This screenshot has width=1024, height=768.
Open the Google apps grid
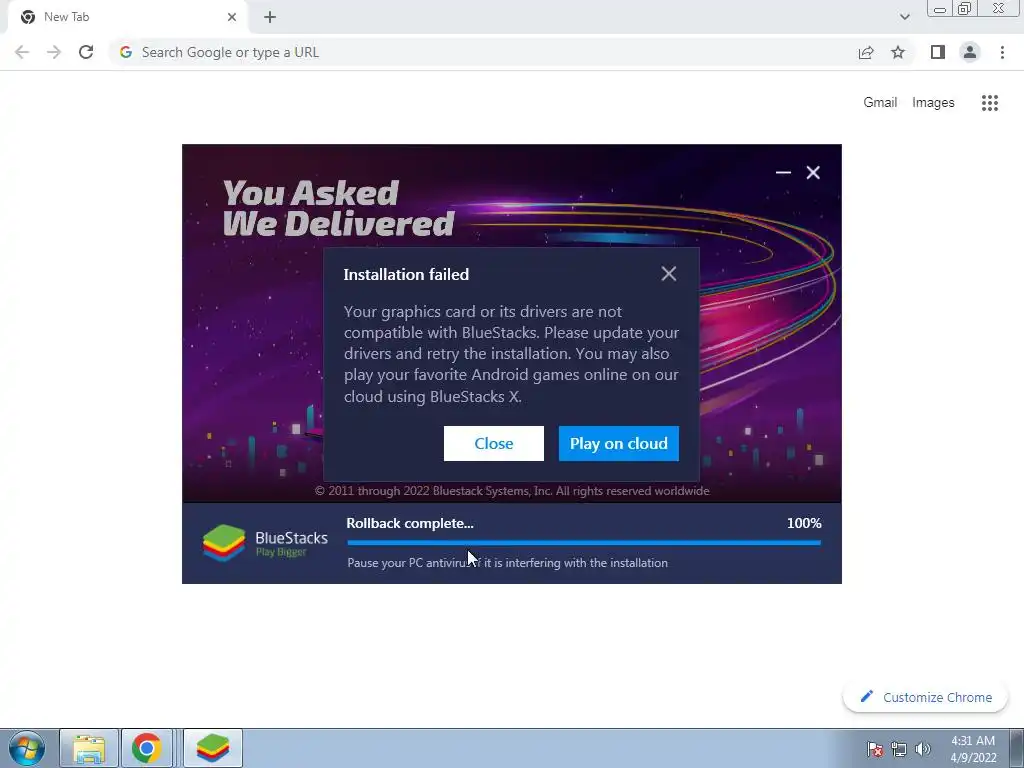[x=989, y=103]
